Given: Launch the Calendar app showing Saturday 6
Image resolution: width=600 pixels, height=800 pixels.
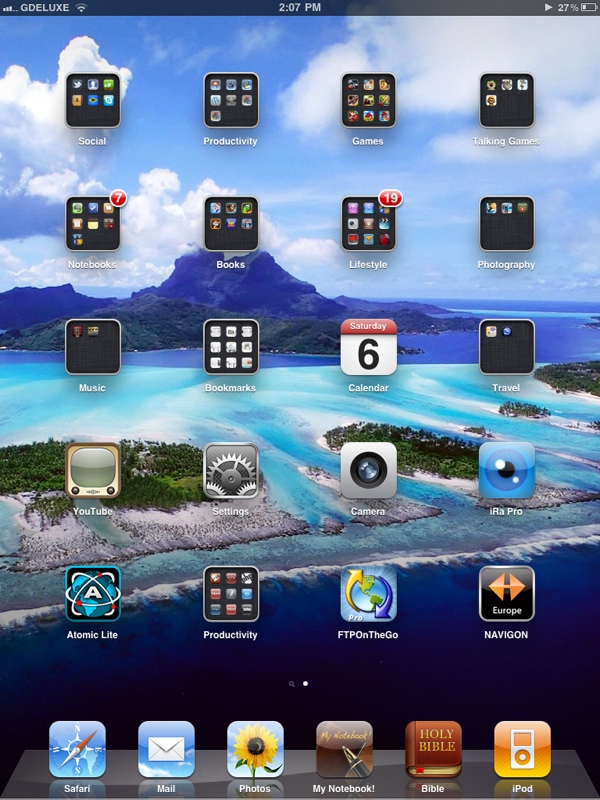Looking at the screenshot, I should (368, 347).
